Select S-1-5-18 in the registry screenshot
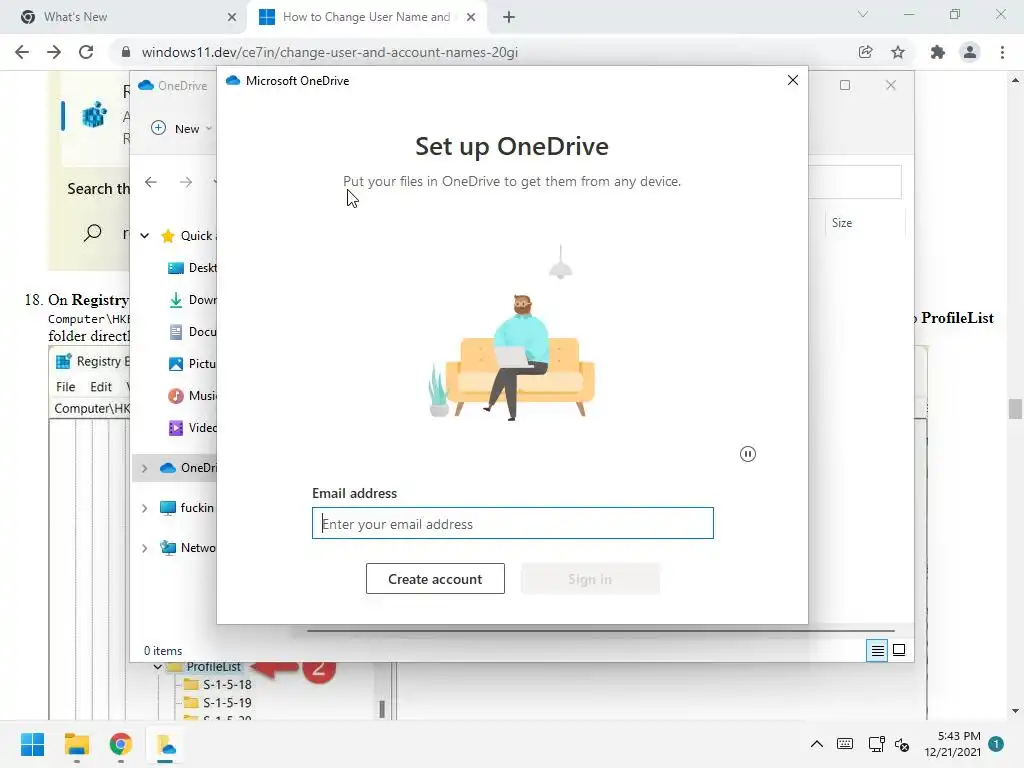 (x=227, y=684)
